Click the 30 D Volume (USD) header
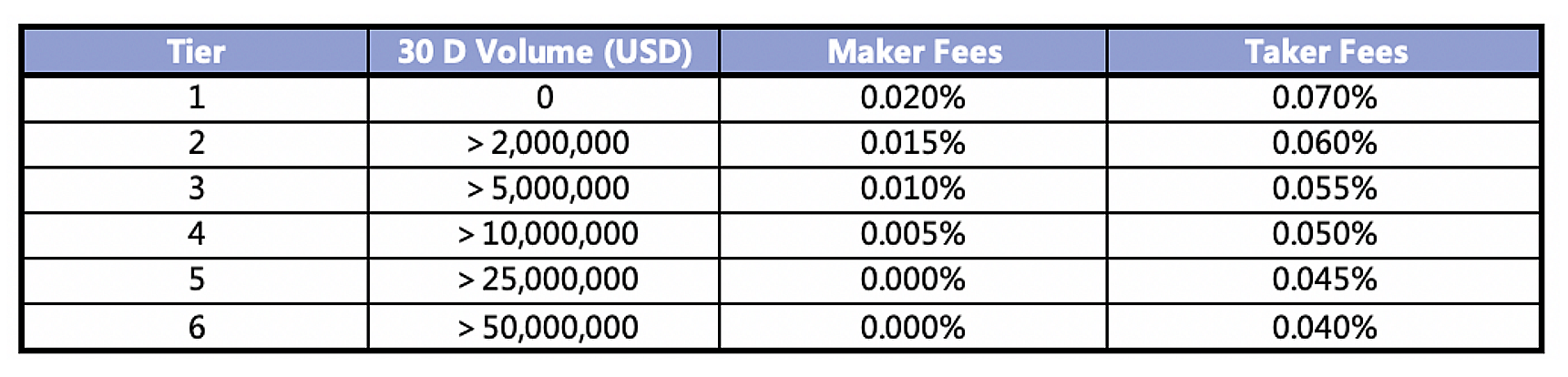Viewport: 1568px width, 377px height. (x=545, y=51)
